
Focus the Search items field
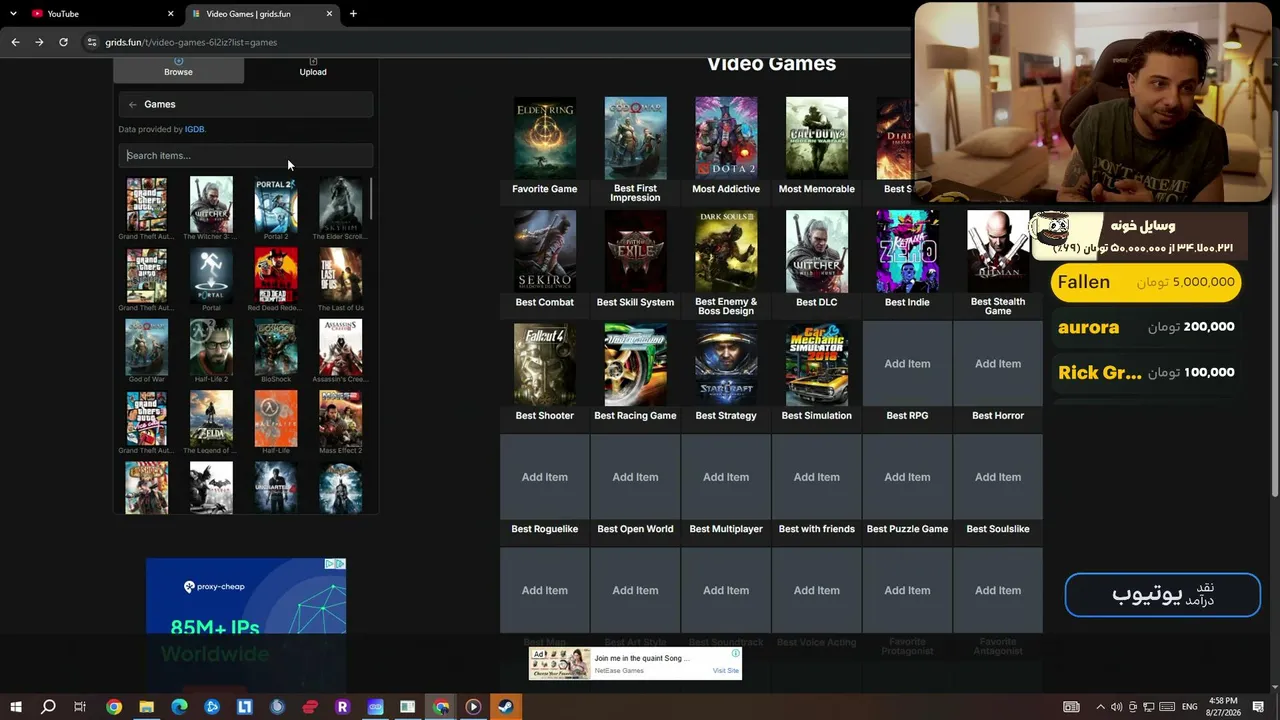(x=246, y=155)
